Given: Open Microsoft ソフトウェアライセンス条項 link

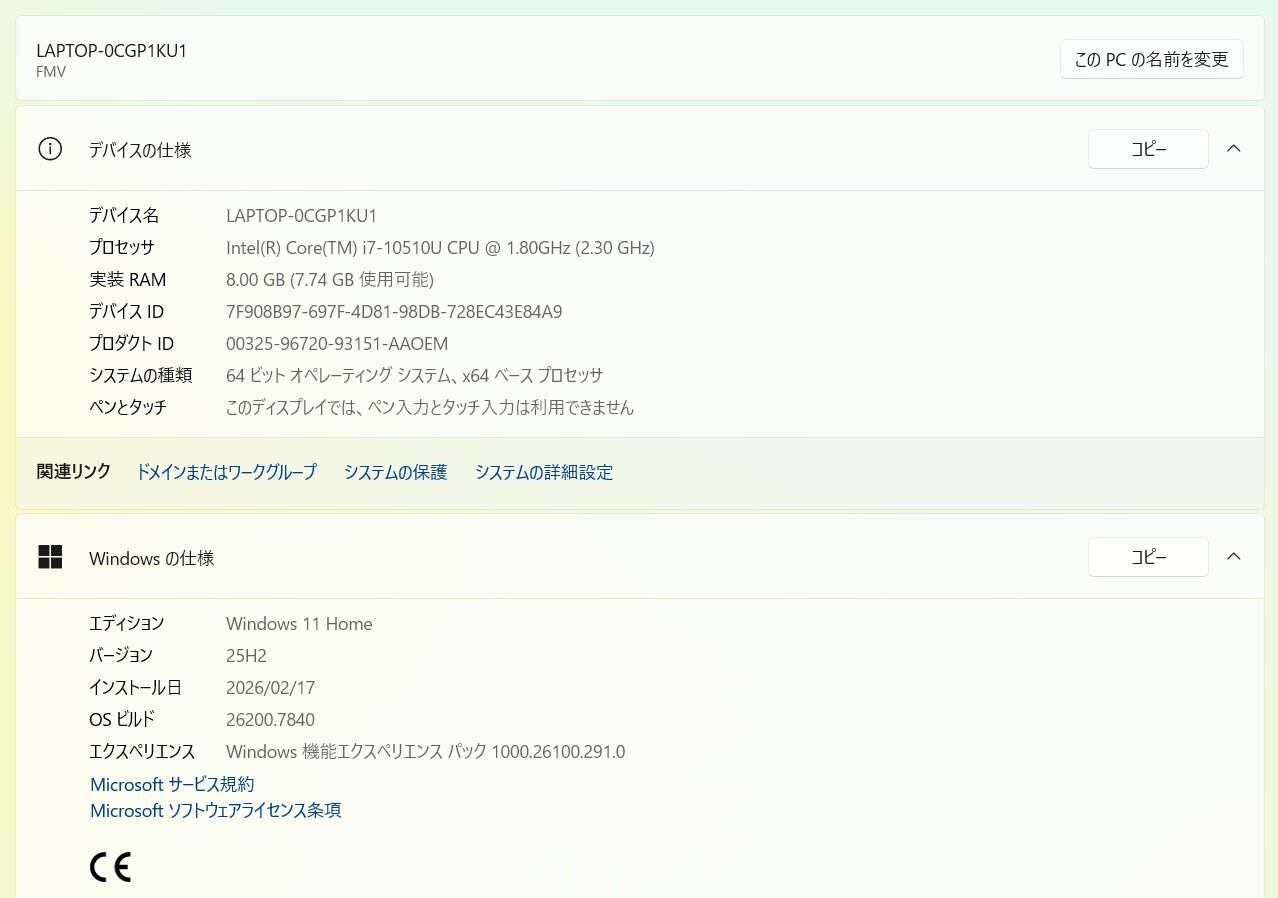Looking at the screenshot, I should point(215,811).
